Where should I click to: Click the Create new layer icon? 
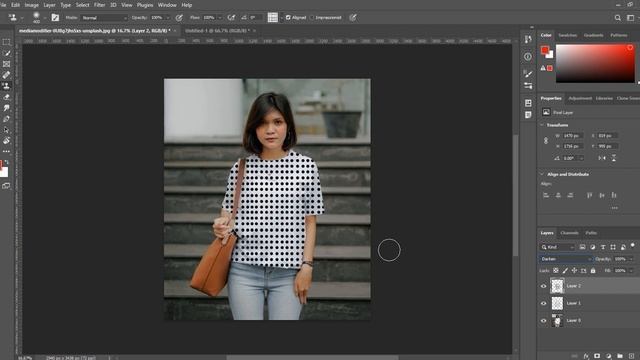click(631, 356)
